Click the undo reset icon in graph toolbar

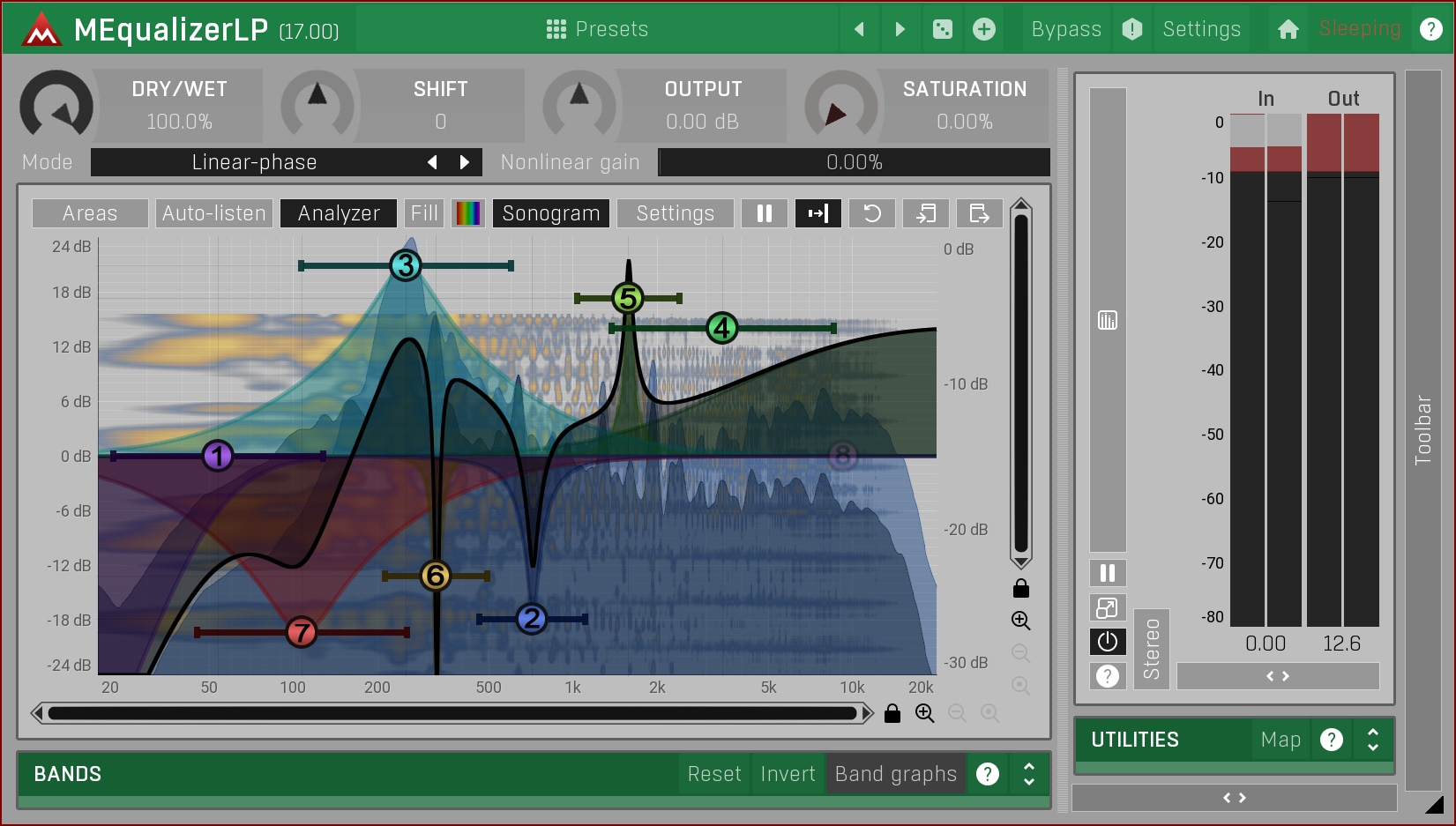coord(871,213)
